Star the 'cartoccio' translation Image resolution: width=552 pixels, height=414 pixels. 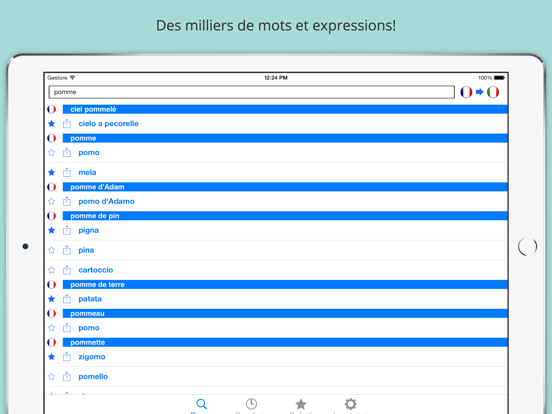tap(51, 270)
